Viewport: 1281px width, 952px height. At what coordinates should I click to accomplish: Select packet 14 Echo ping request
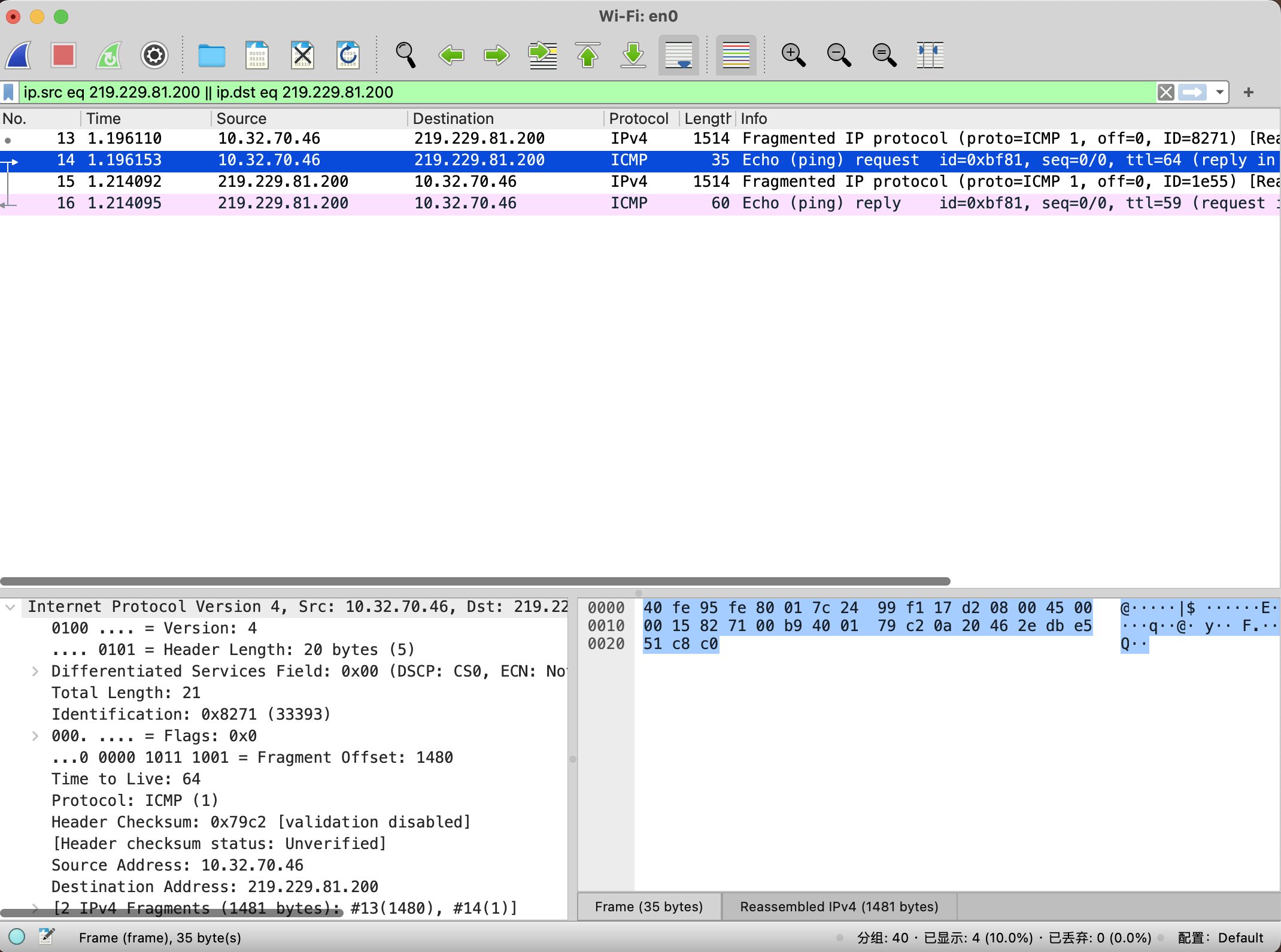[x=640, y=160]
